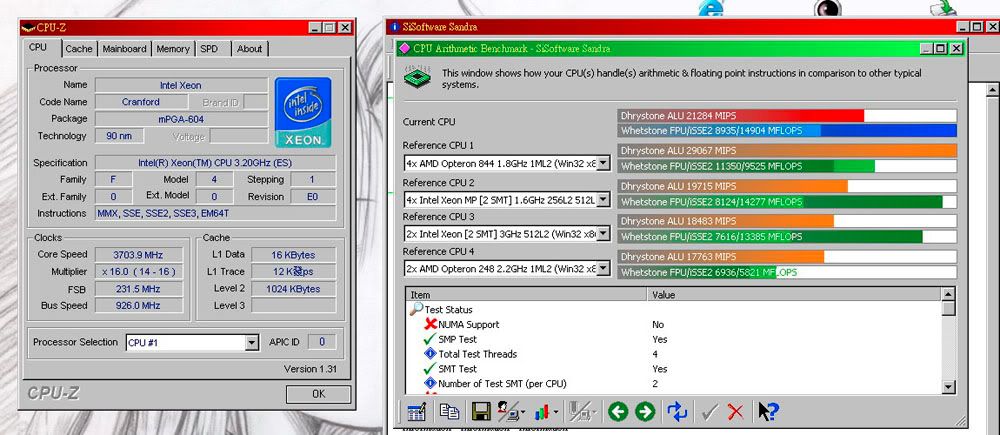Click the grey checkmark icon in toolbar
Image resolution: width=1000 pixels, height=435 pixels.
tap(709, 413)
